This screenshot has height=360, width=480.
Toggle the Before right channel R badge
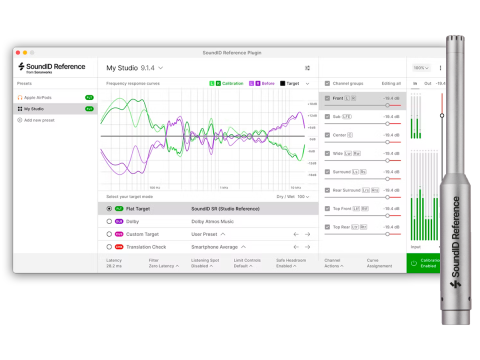[258, 83]
